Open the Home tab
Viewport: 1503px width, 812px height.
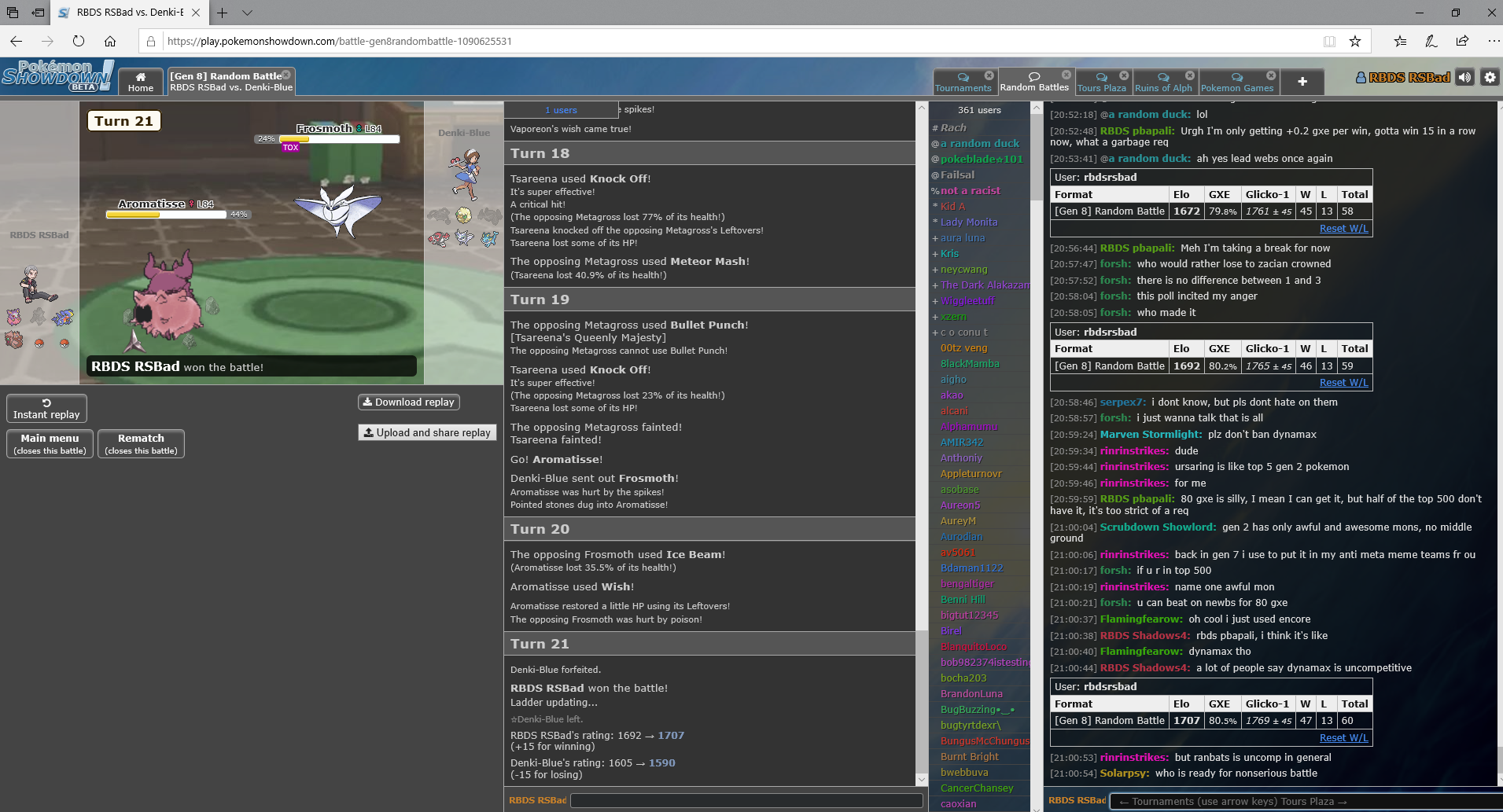[x=141, y=82]
